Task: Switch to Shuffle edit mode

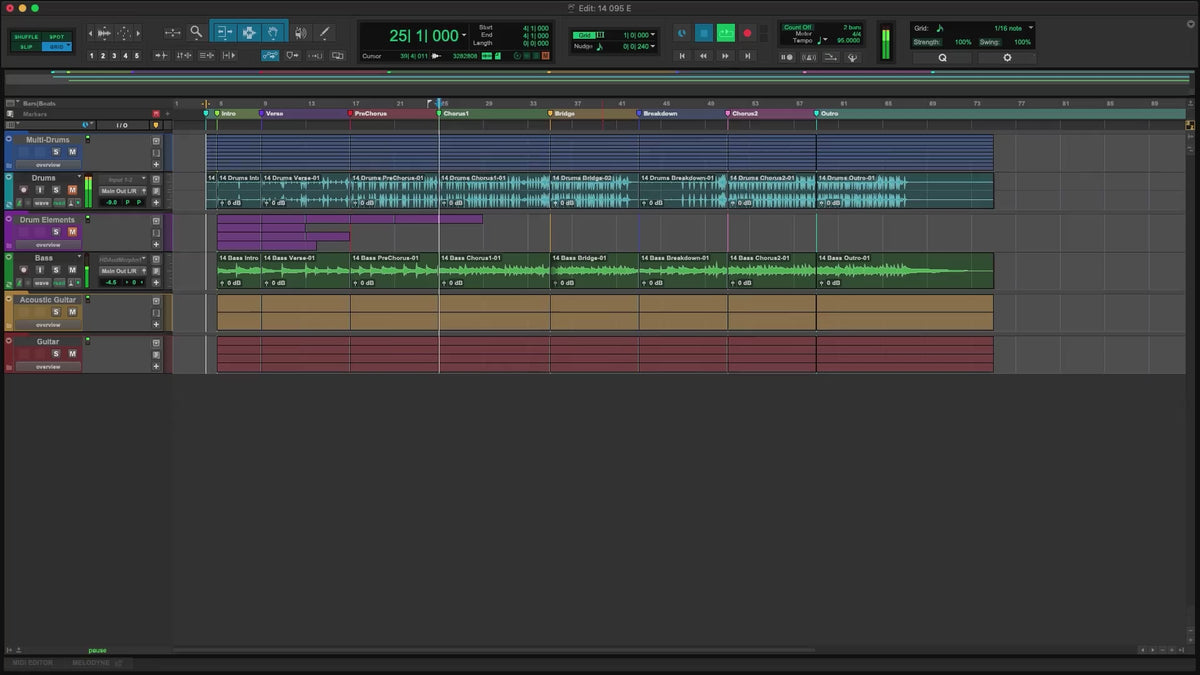Action: click(26, 36)
